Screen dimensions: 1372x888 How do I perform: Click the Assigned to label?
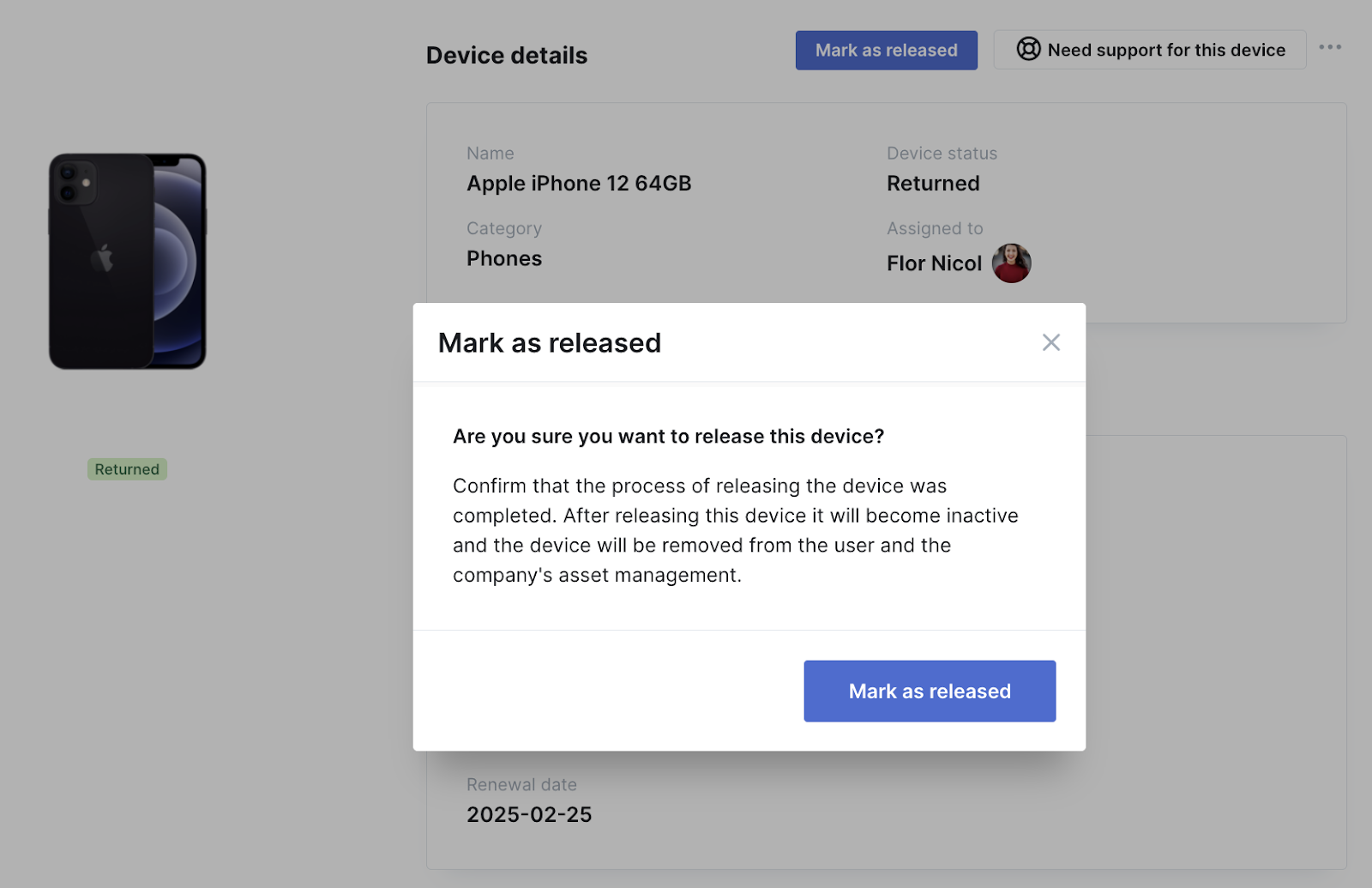tap(935, 228)
